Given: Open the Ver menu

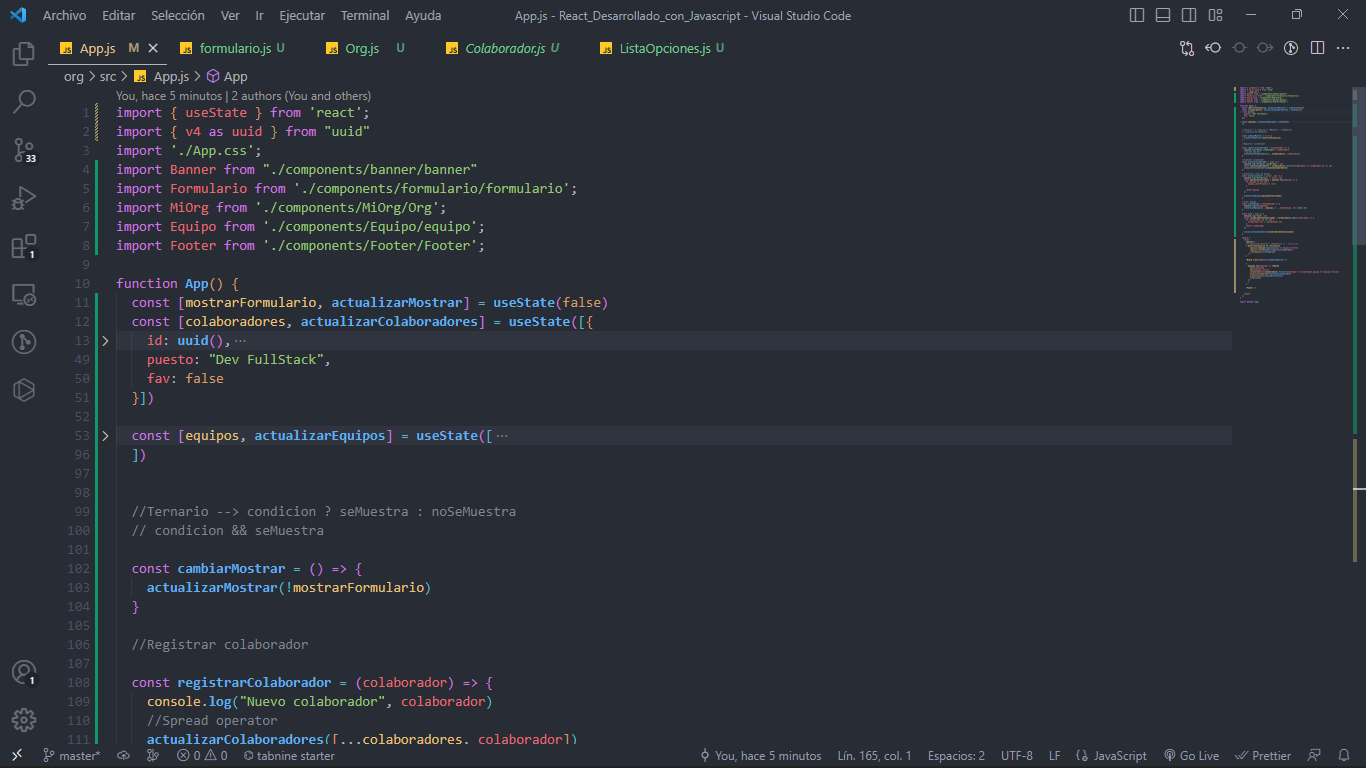Looking at the screenshot, I should click(230, 15).
